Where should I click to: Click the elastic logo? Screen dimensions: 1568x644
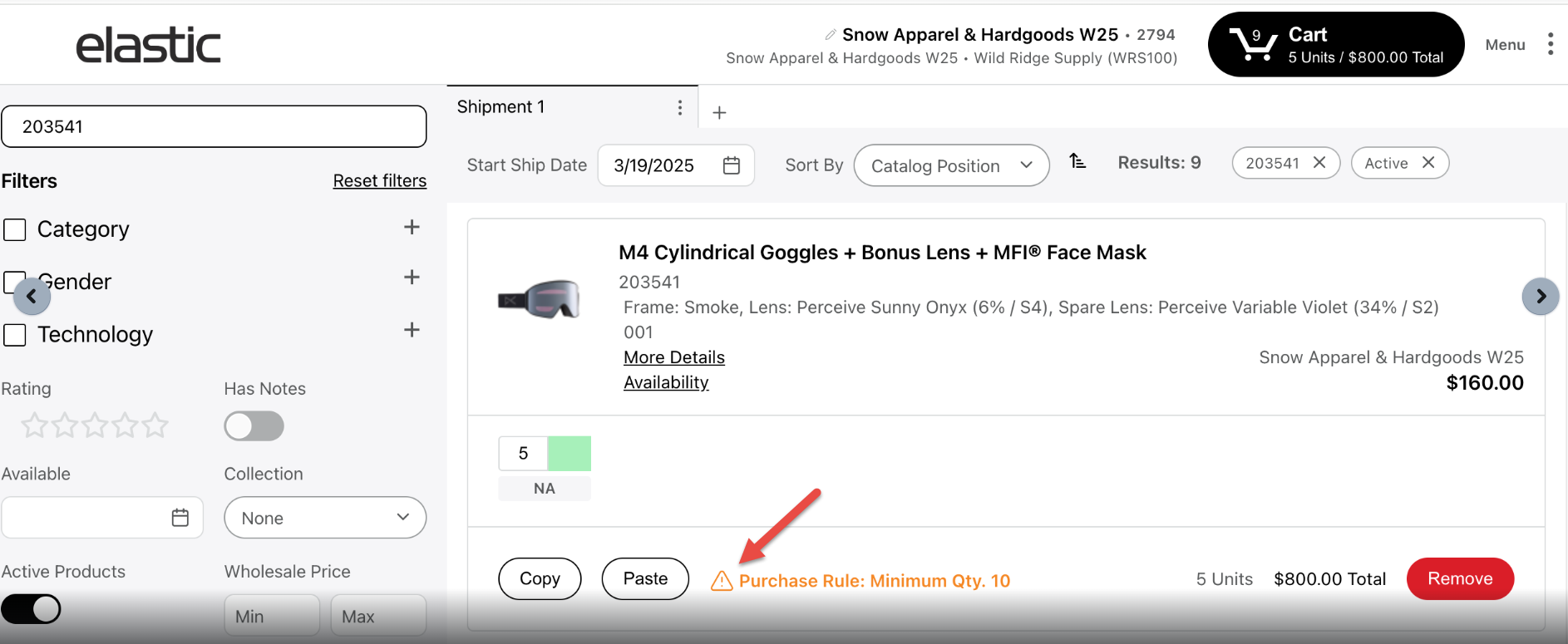(x=149, y=45)
